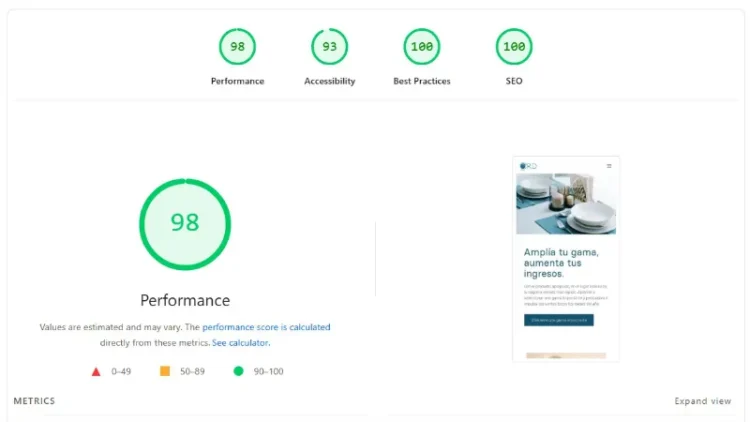Select the SEO category label
Screen dimensions: 750x422
(514, 81)
